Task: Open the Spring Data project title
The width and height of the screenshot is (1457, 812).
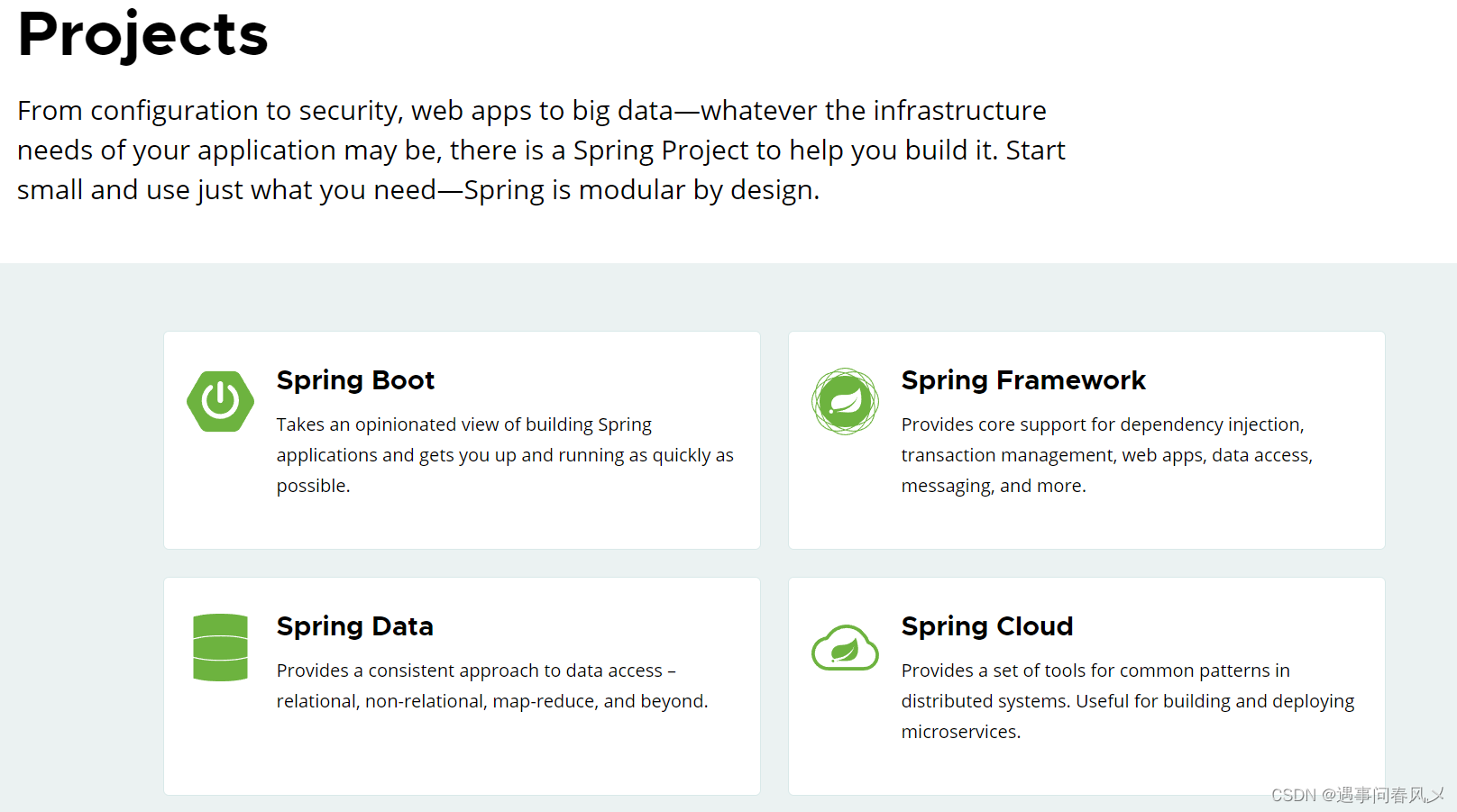Action: click(x=354, y=626)
